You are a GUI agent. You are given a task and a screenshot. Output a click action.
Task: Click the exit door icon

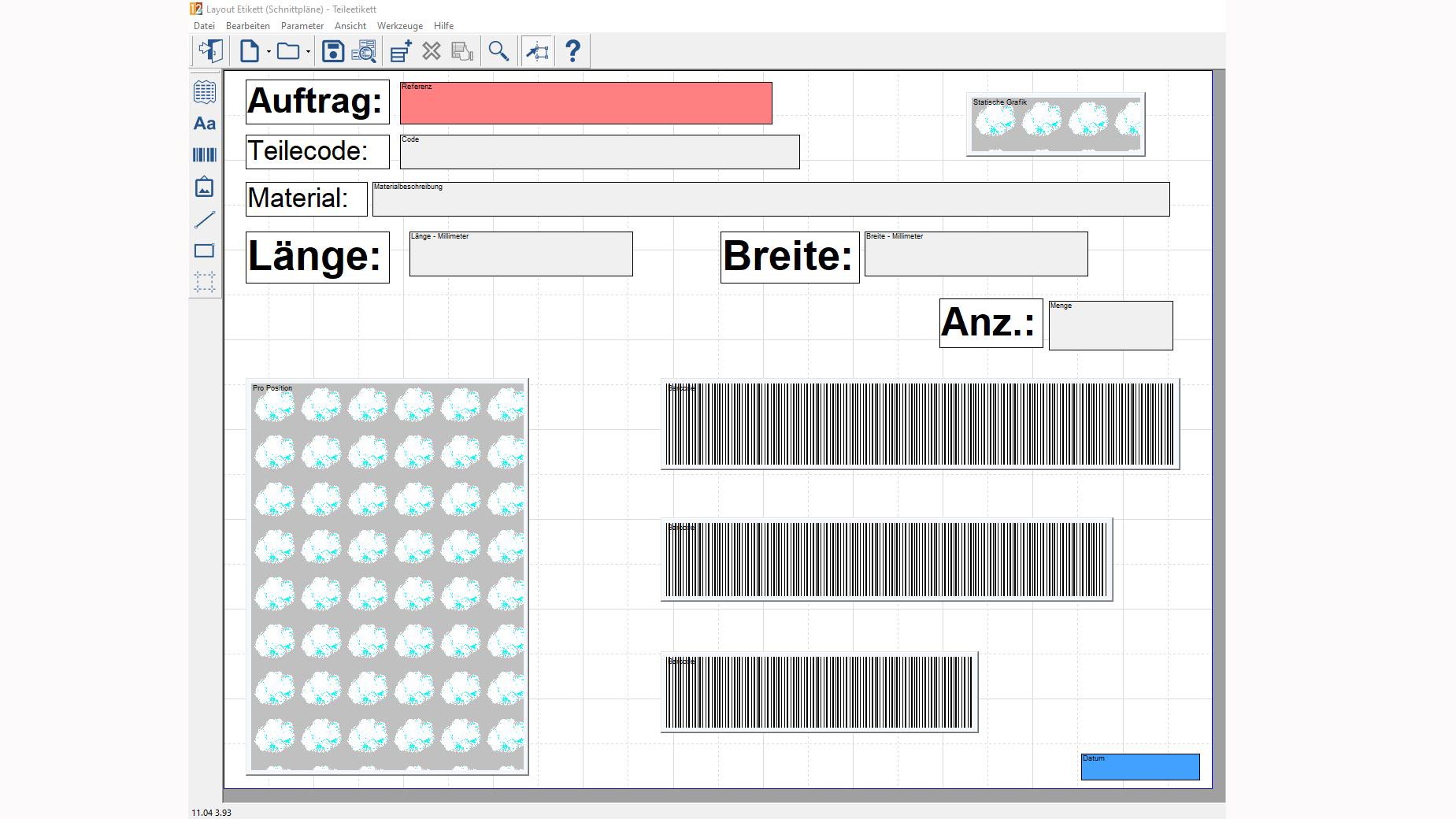[210, 51]
